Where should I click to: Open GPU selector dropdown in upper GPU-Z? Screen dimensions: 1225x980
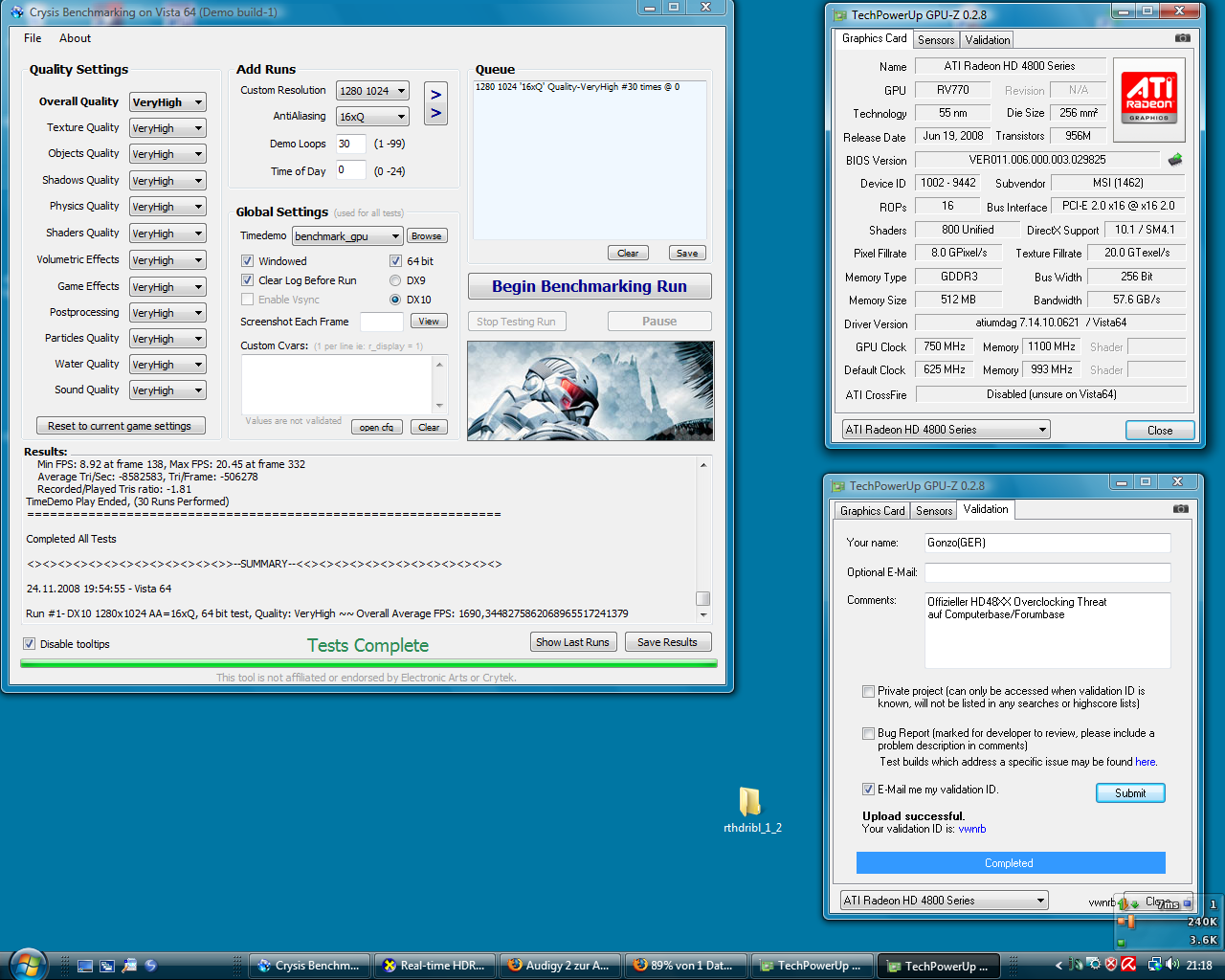click(x=946, y=430)
